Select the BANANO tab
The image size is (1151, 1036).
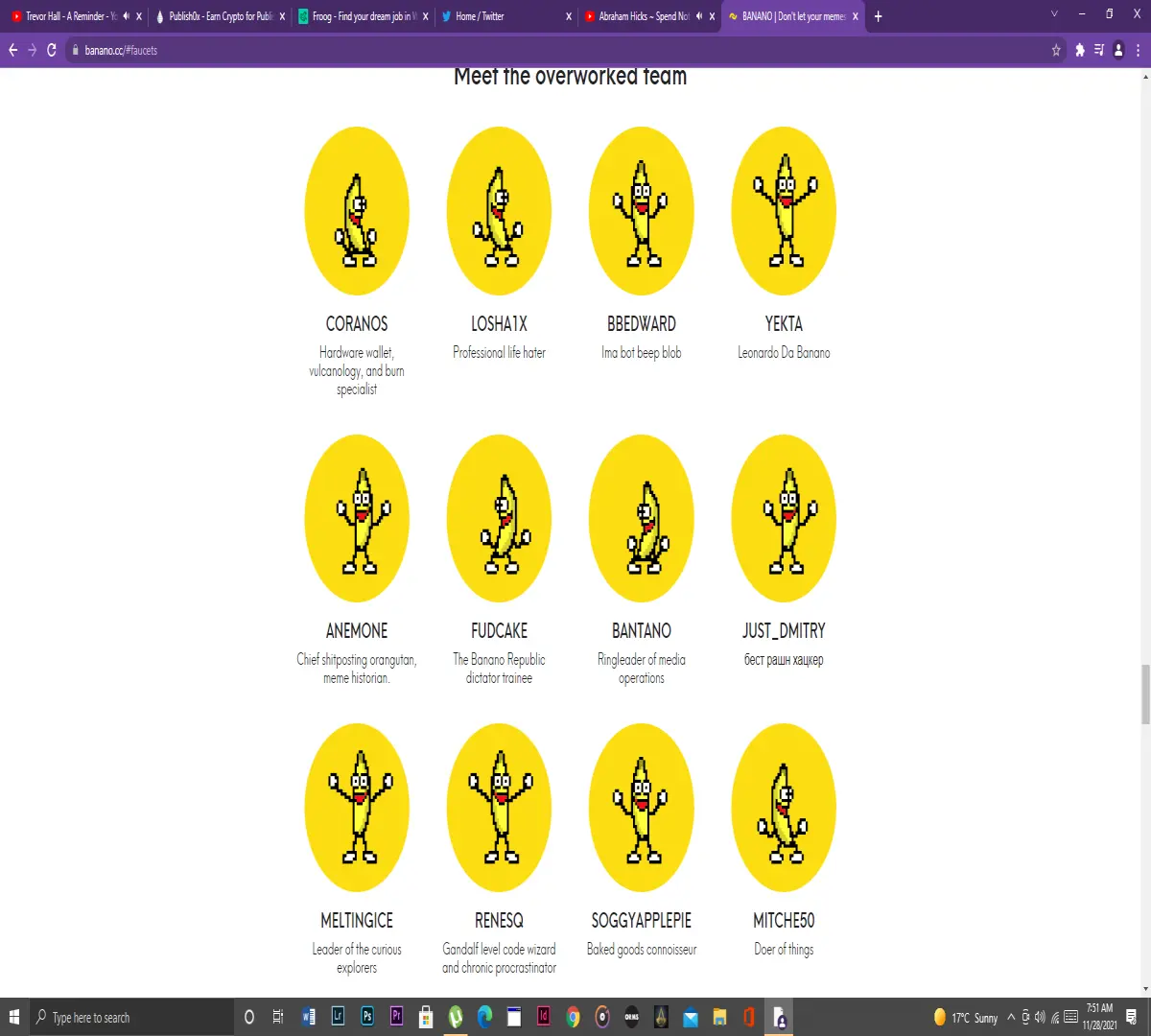791,16
